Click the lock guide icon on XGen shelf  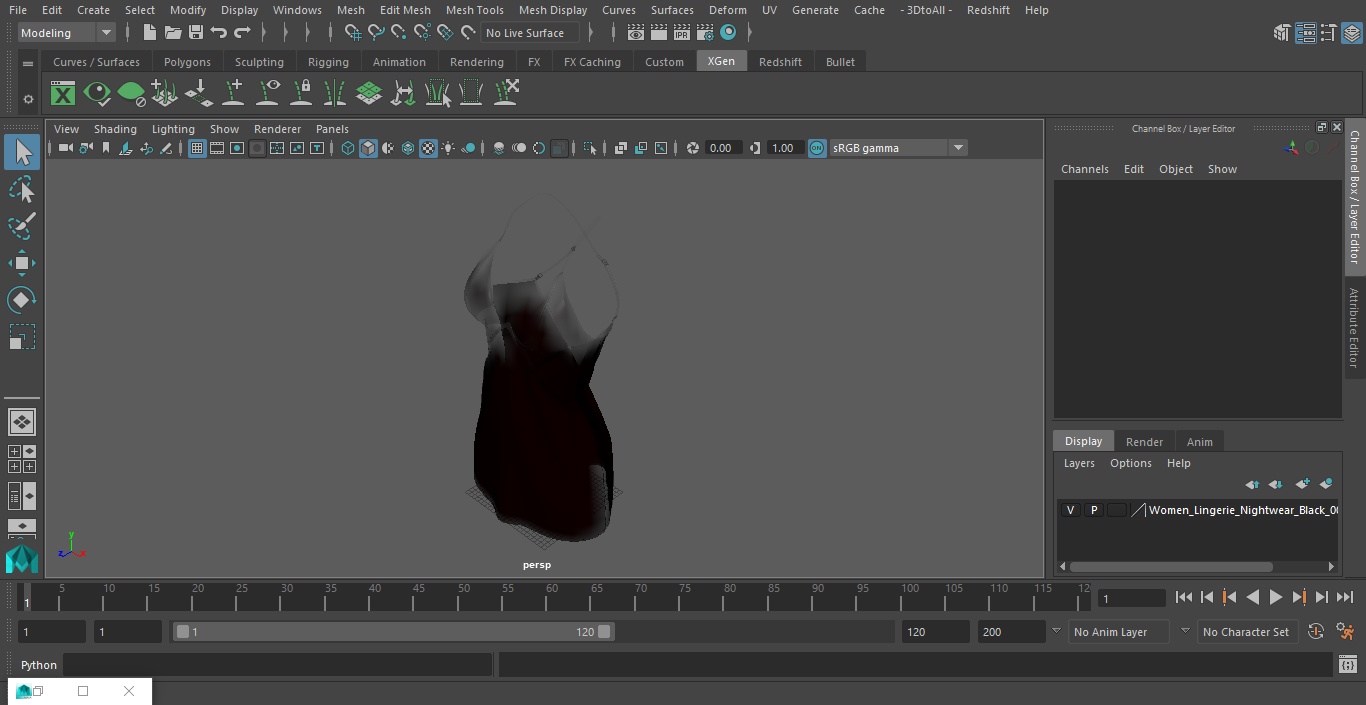click(302, 93)
